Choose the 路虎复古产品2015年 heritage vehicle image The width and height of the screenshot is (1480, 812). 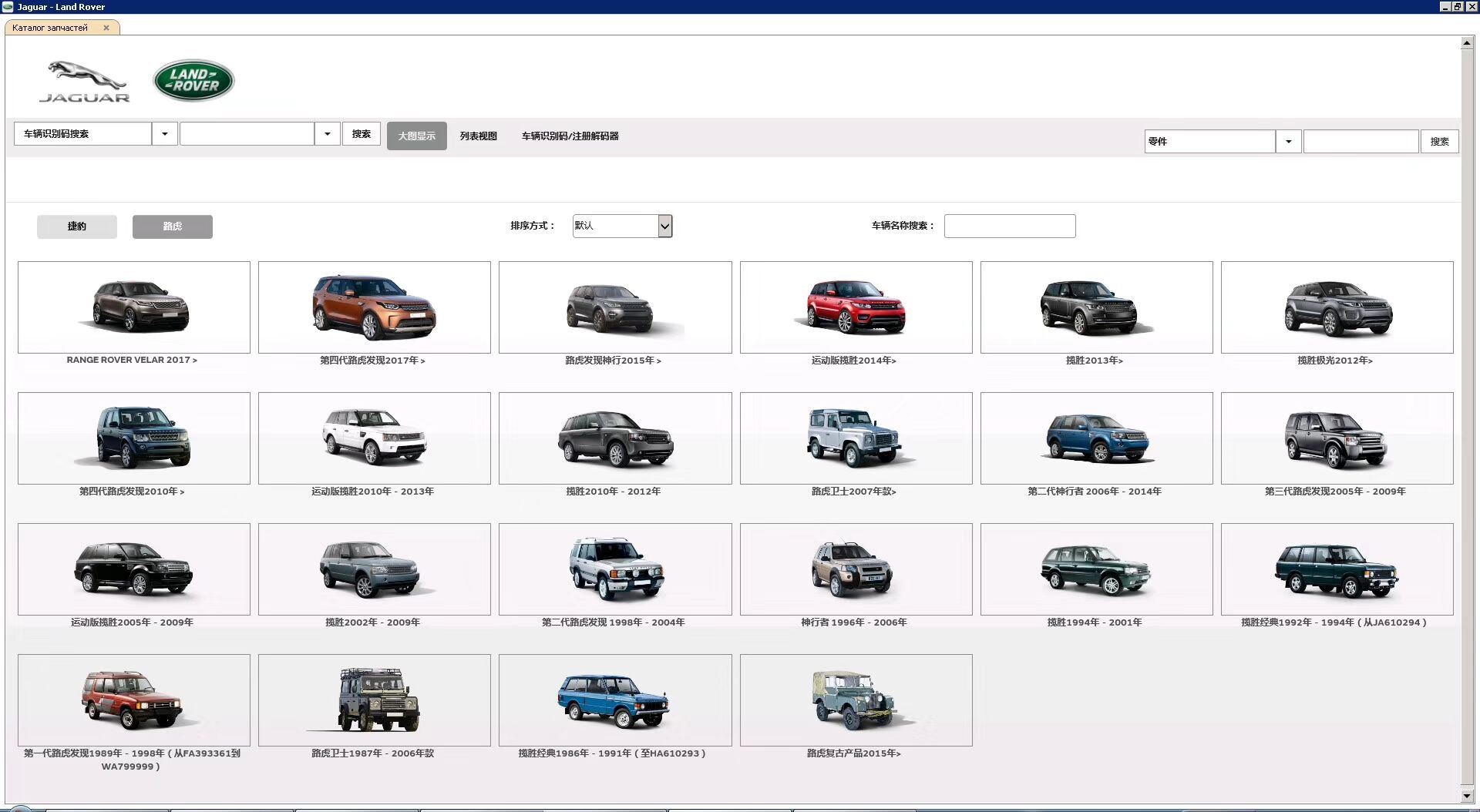(856, 700)
